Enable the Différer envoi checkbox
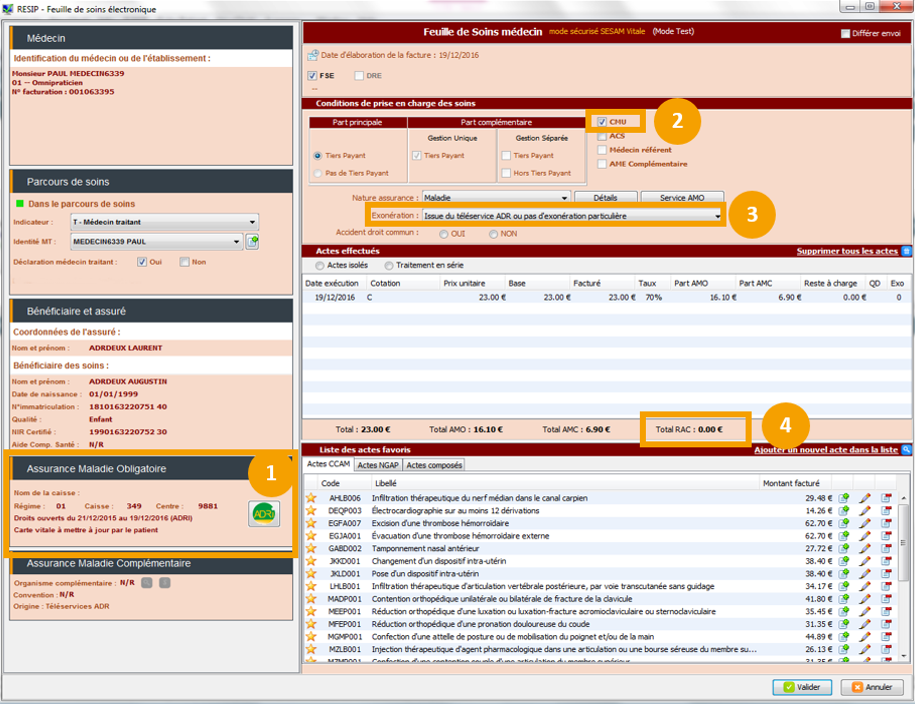 click(x=846, y=34)
